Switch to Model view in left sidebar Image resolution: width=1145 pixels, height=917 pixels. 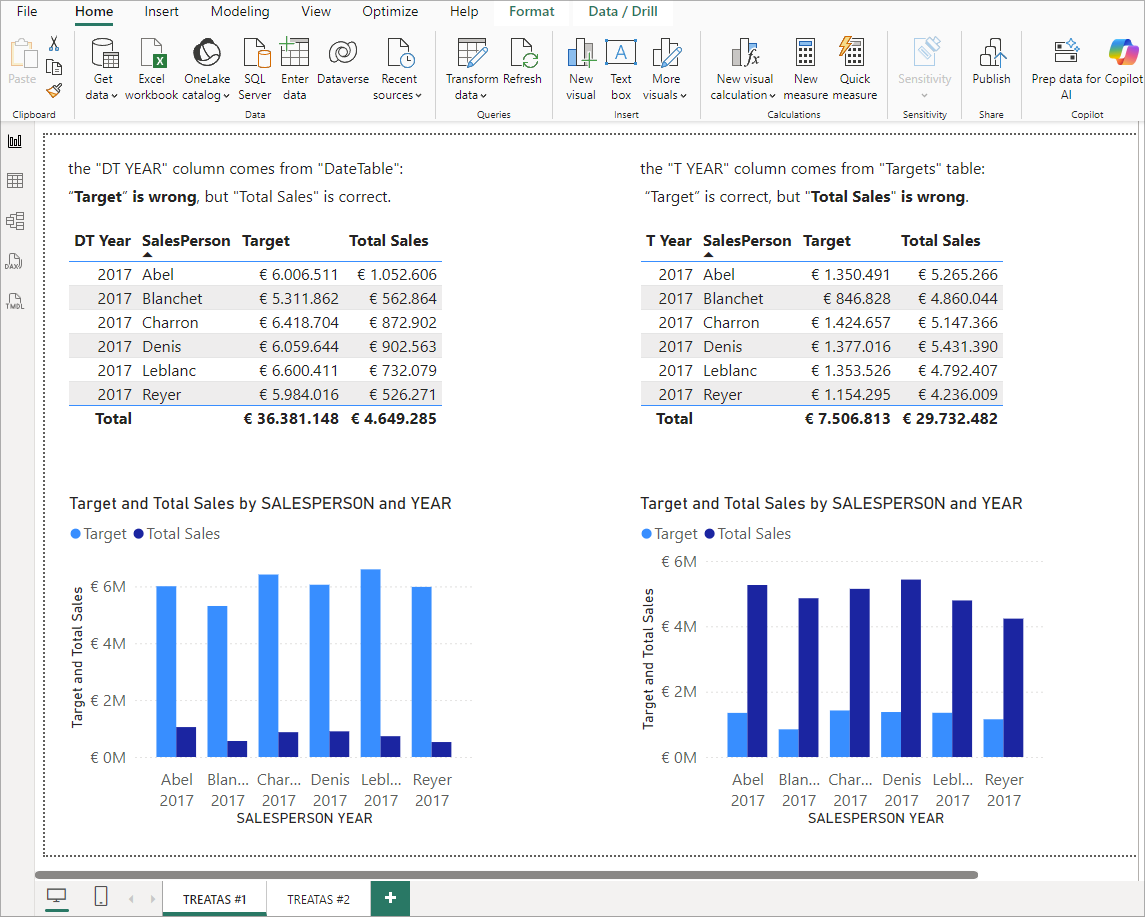[x=15, y=221]
